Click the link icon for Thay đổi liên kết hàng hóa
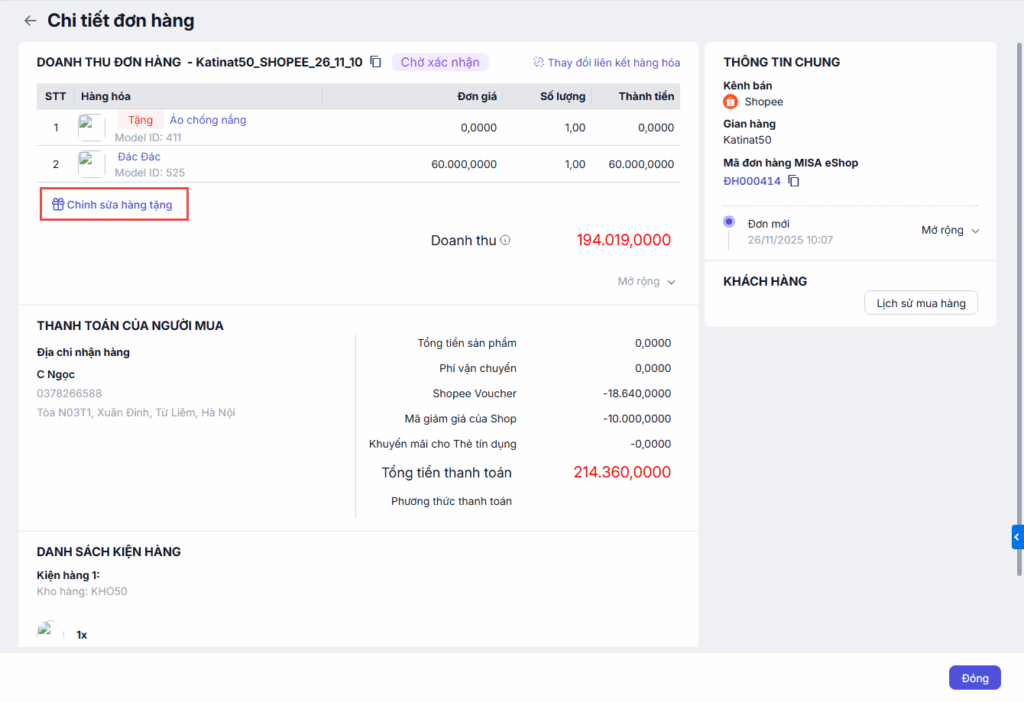 point(539,62)
